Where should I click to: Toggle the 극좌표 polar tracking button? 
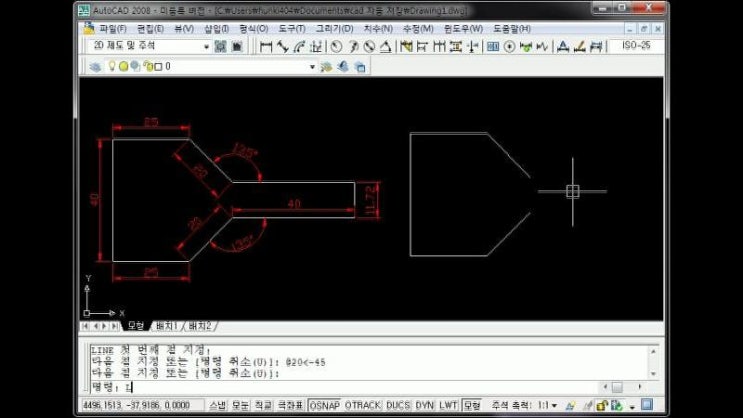point(290,405)
